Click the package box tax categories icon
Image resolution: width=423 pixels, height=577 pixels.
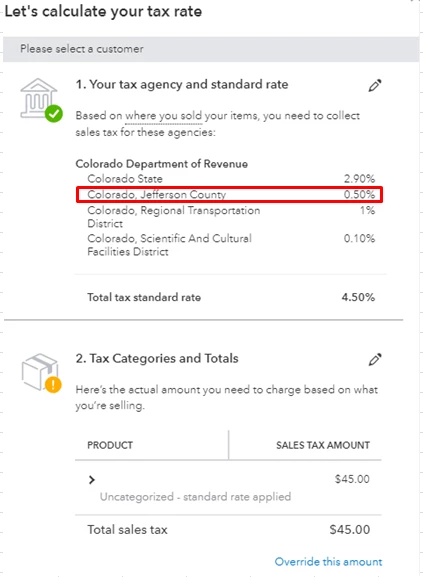click(x=39, y=372)
